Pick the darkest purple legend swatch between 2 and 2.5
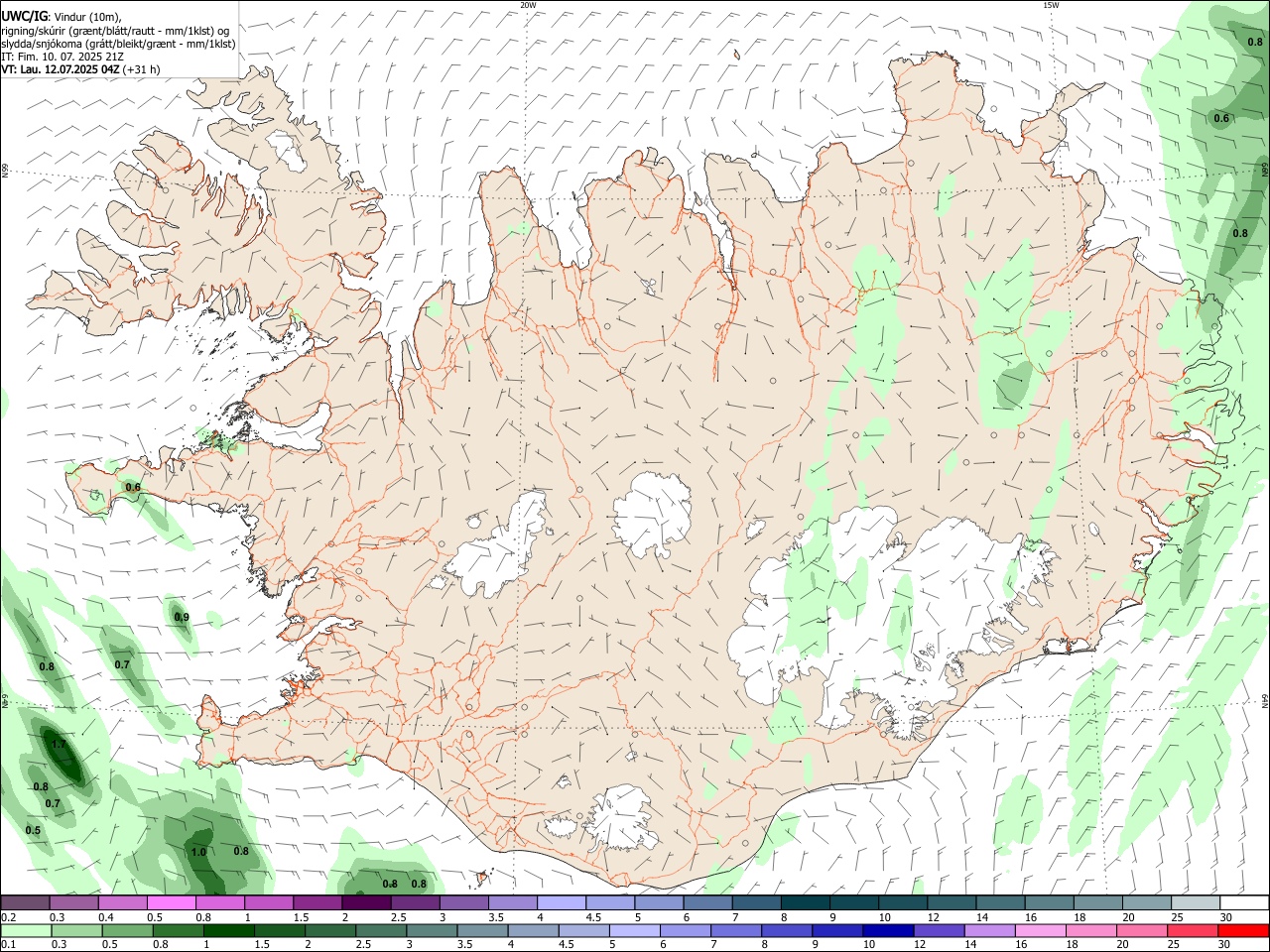This screenshot has width=1270, height=952. click(x=365, y=902)
